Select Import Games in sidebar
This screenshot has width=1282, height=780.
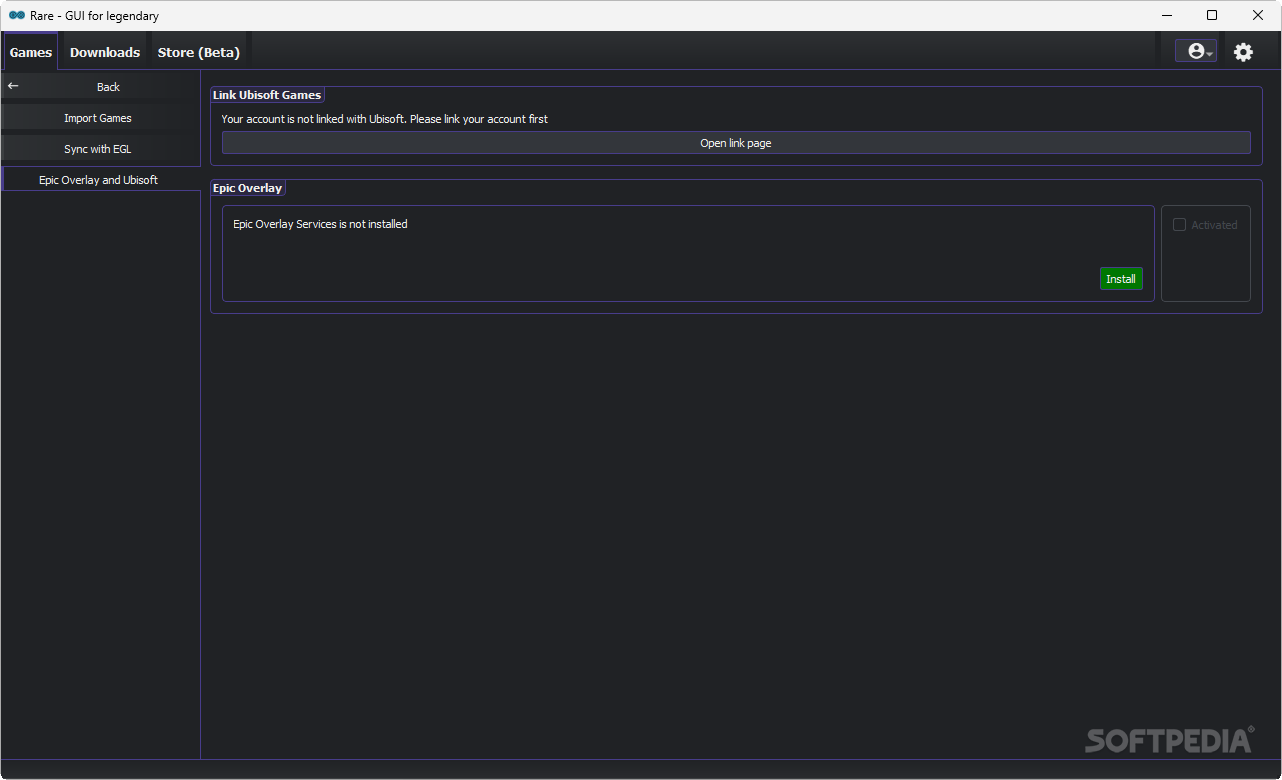click(100, 118)
